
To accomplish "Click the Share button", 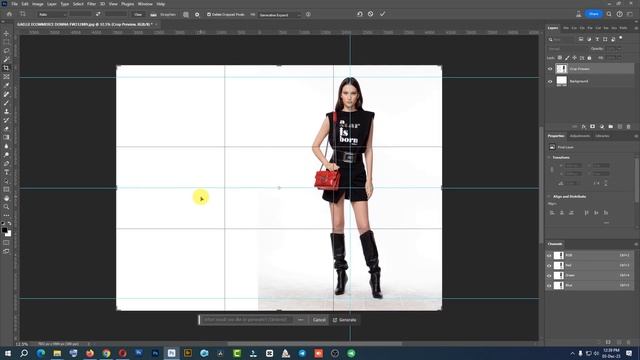I will pos(594,14).
